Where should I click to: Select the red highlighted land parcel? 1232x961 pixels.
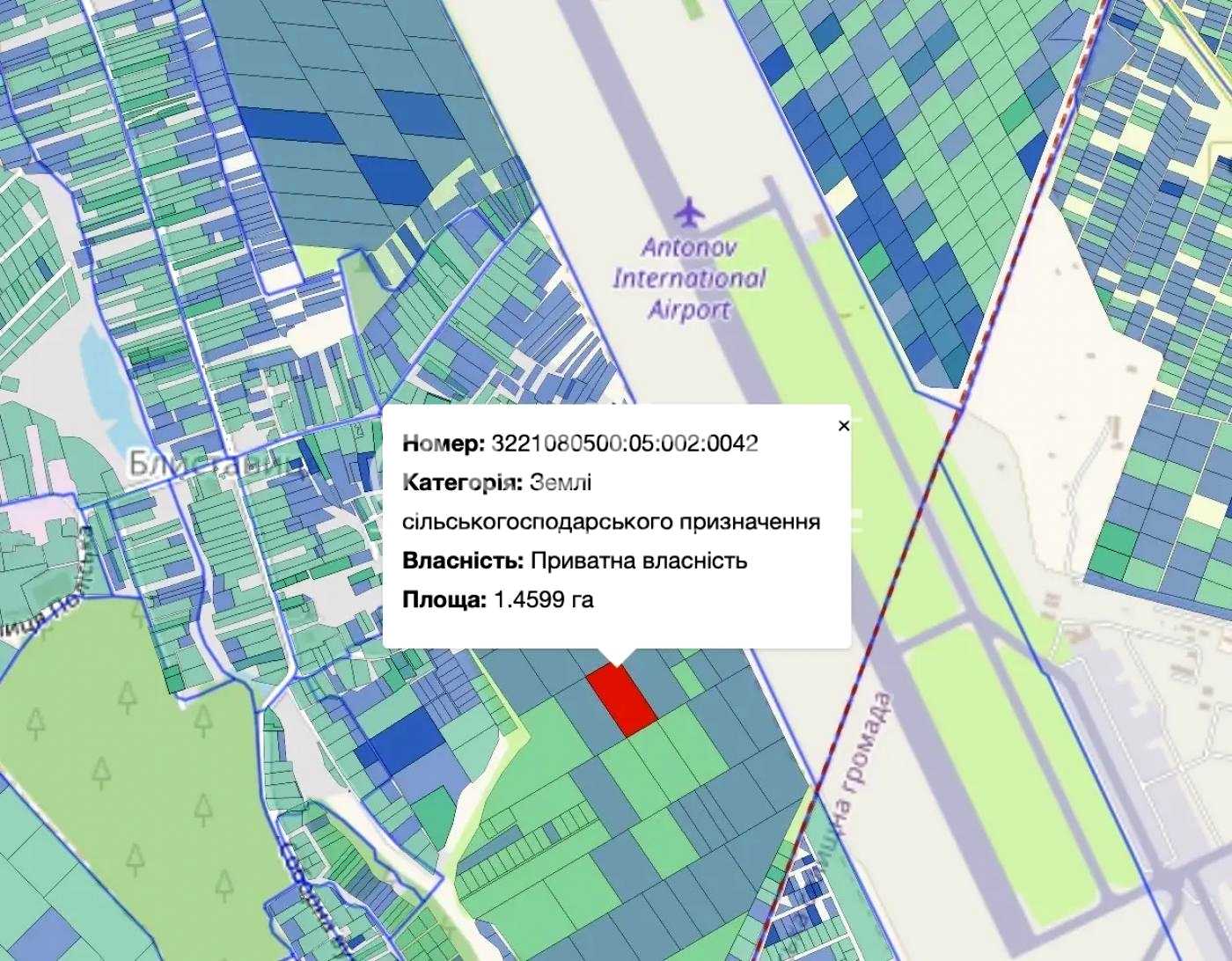click(622, 700)
